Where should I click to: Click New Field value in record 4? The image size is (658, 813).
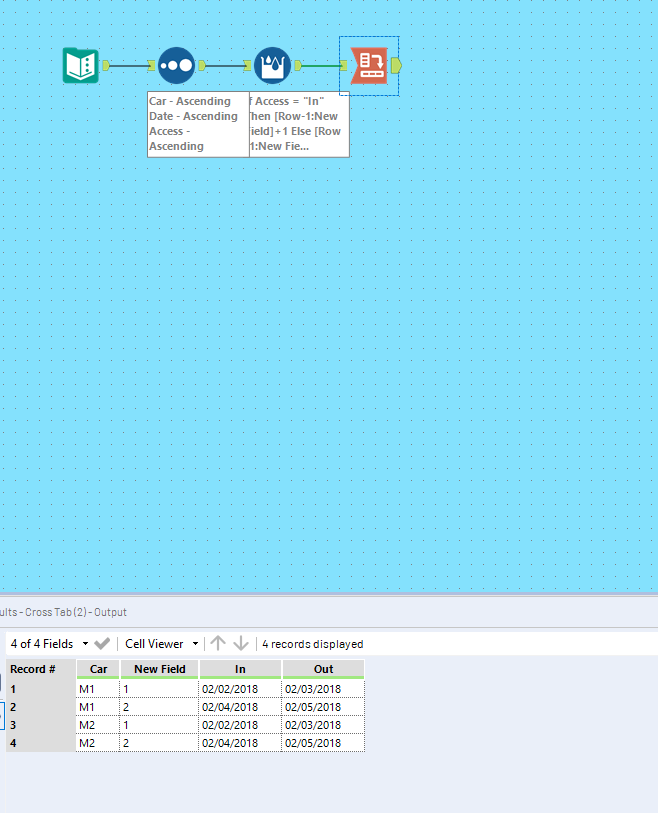[159, 743]
